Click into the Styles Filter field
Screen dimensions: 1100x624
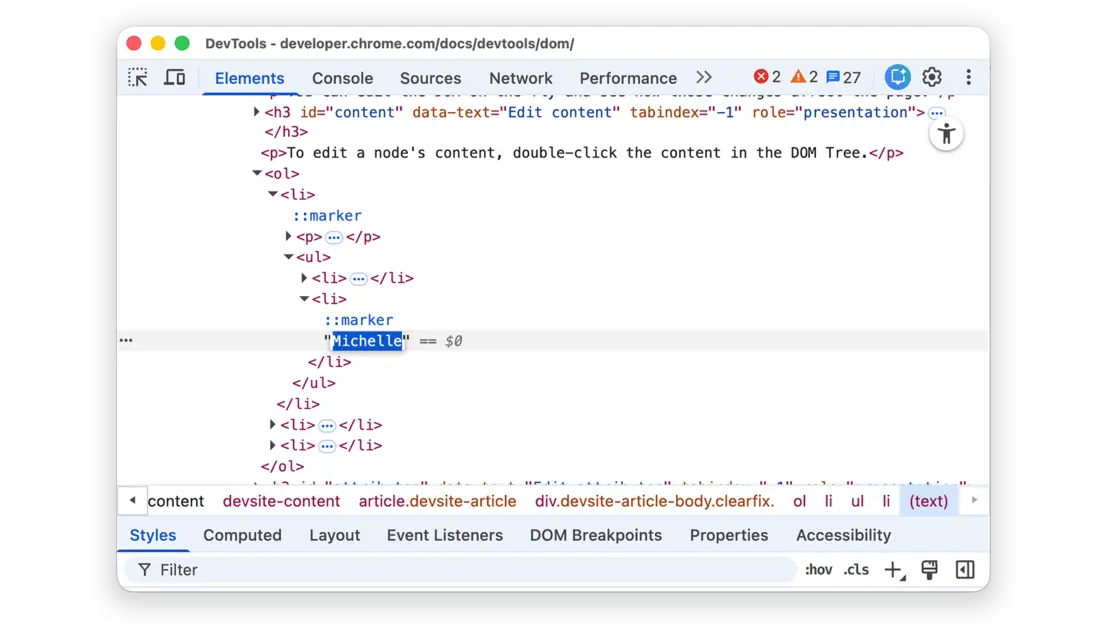[462, 570]
